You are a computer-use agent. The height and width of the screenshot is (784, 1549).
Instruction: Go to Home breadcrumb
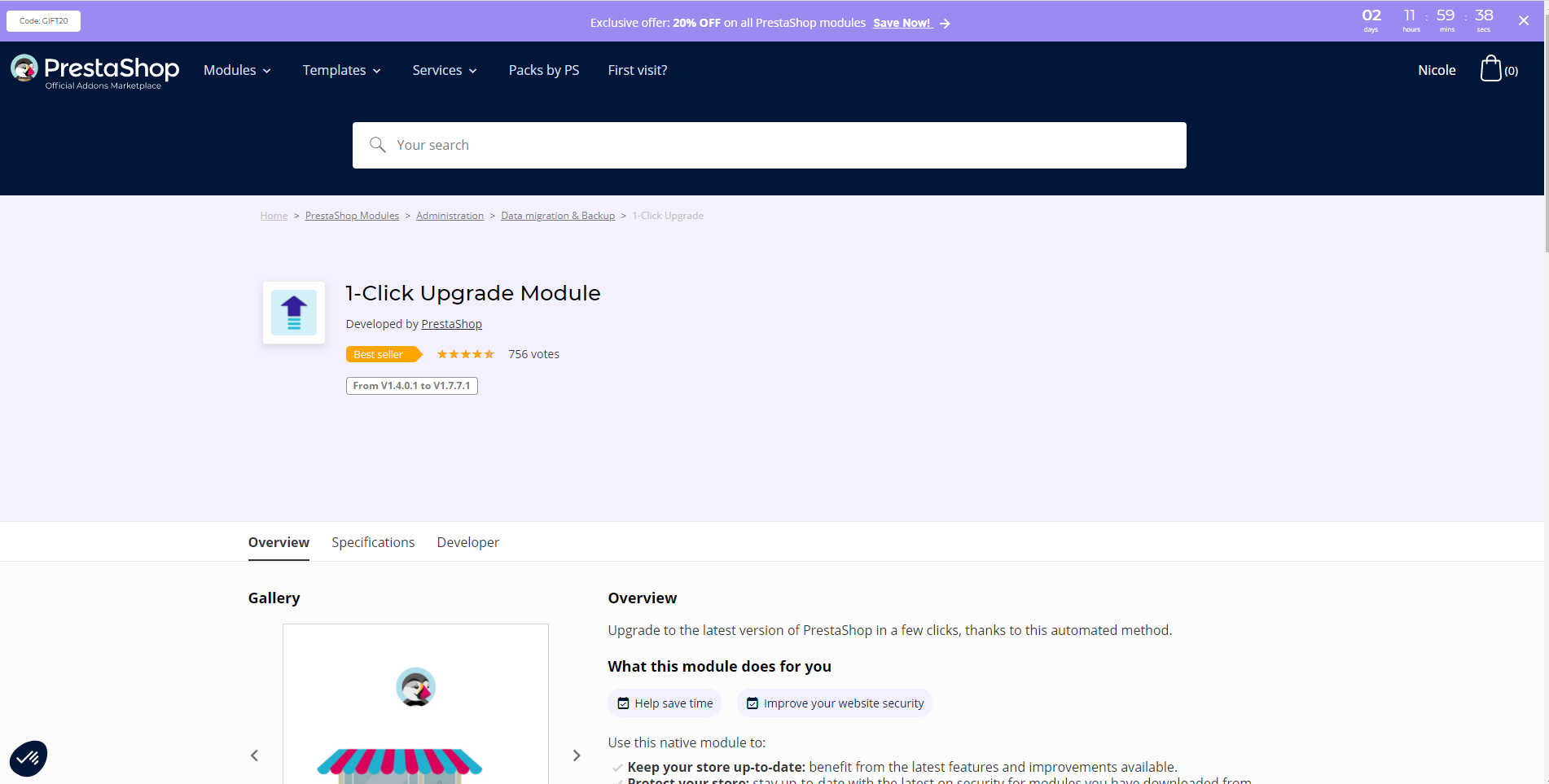274,216
